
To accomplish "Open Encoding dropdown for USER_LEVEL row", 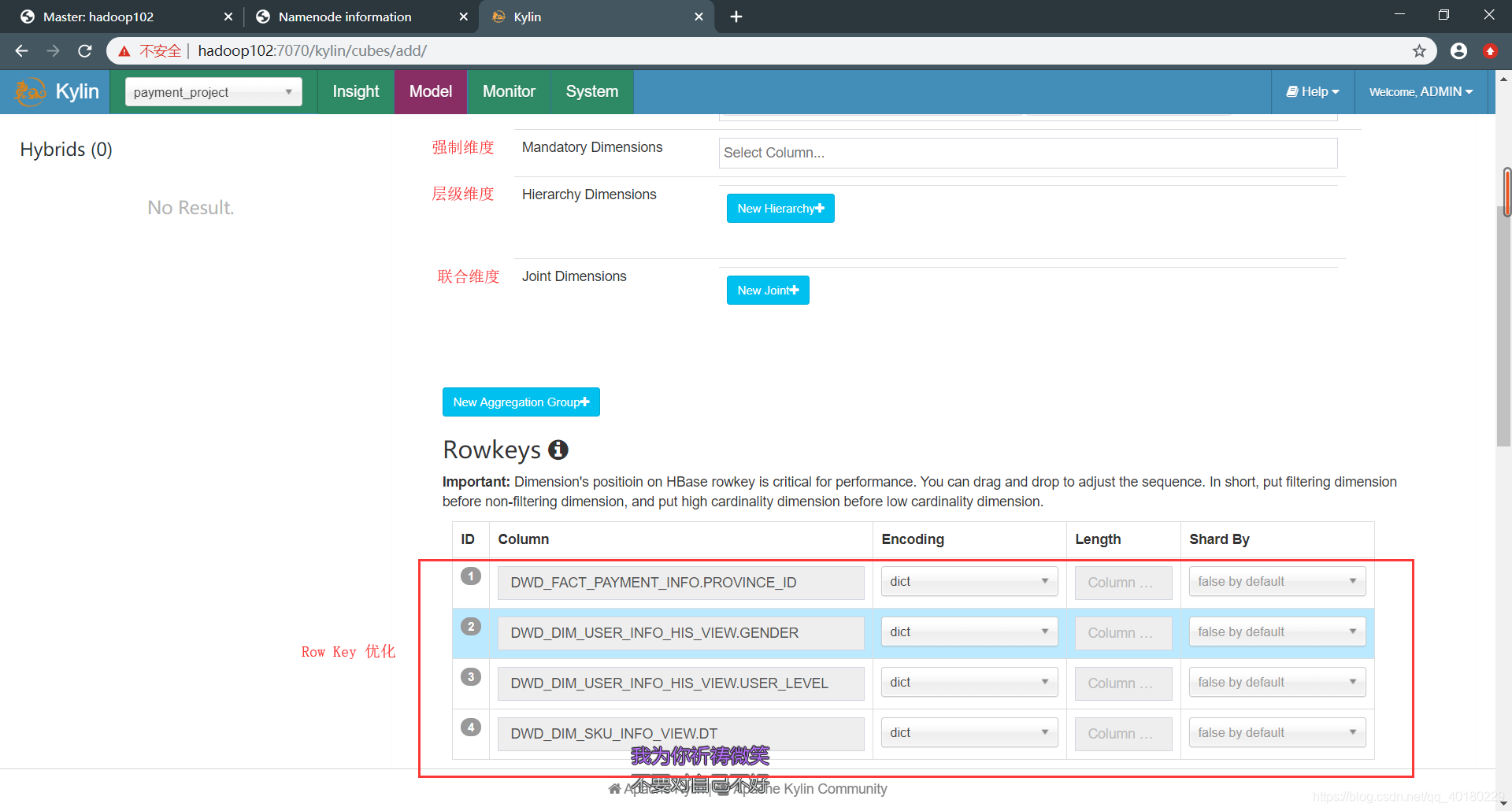I will (969, 683).
